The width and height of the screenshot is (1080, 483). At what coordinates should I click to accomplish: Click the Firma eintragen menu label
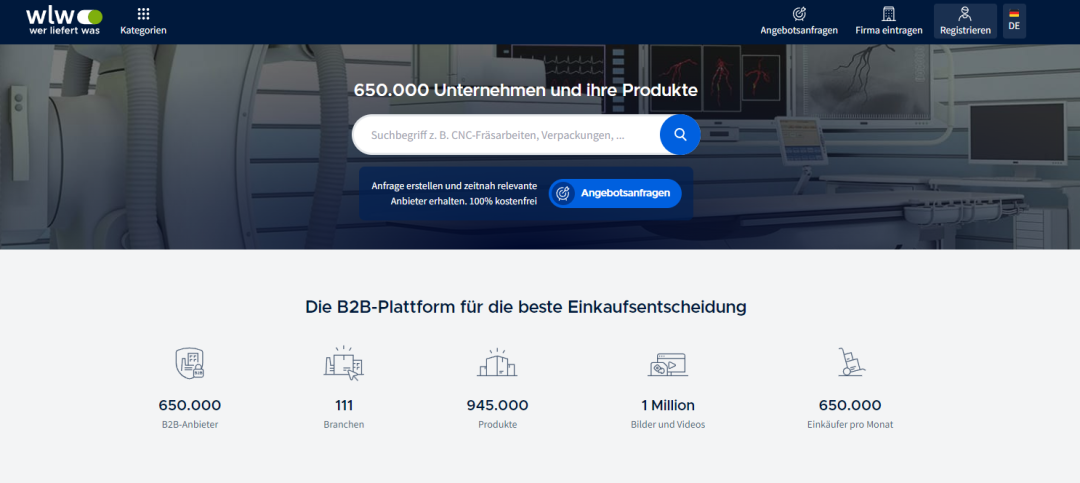[888, 30]
